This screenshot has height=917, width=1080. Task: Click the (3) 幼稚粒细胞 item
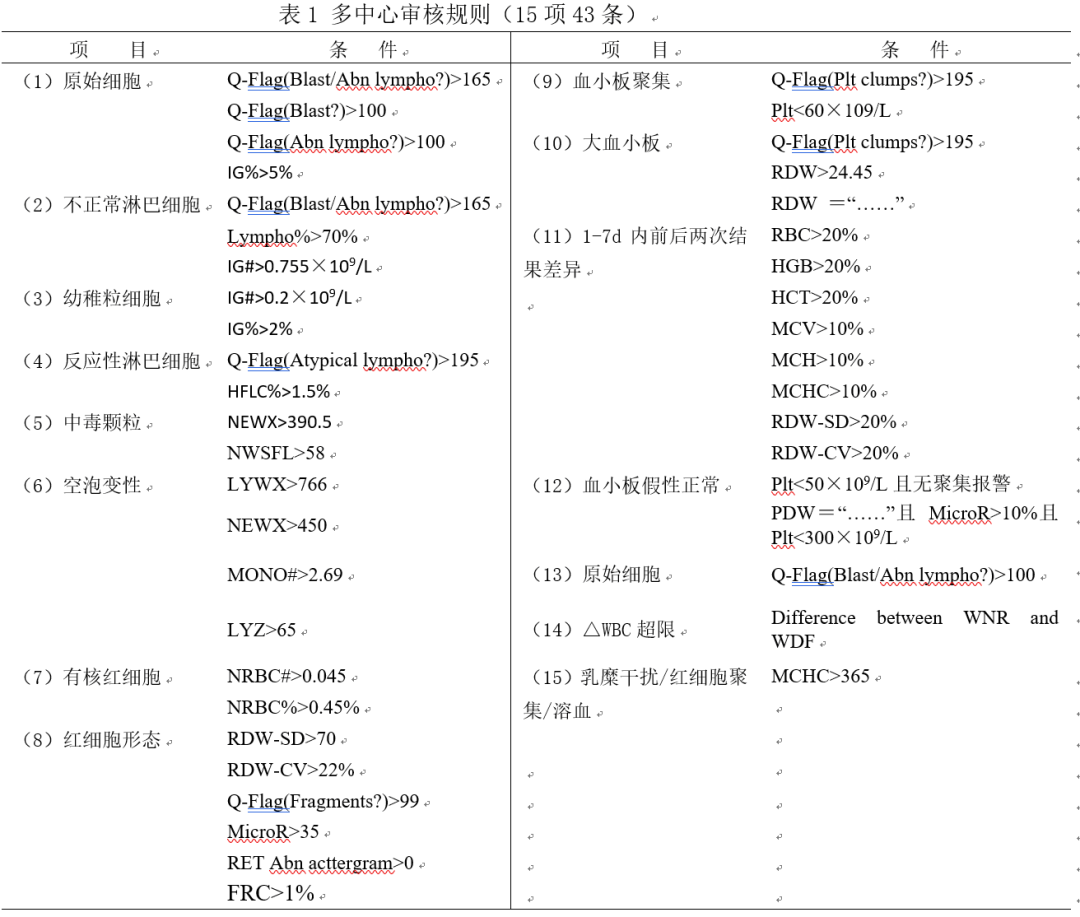pos(96,298)
